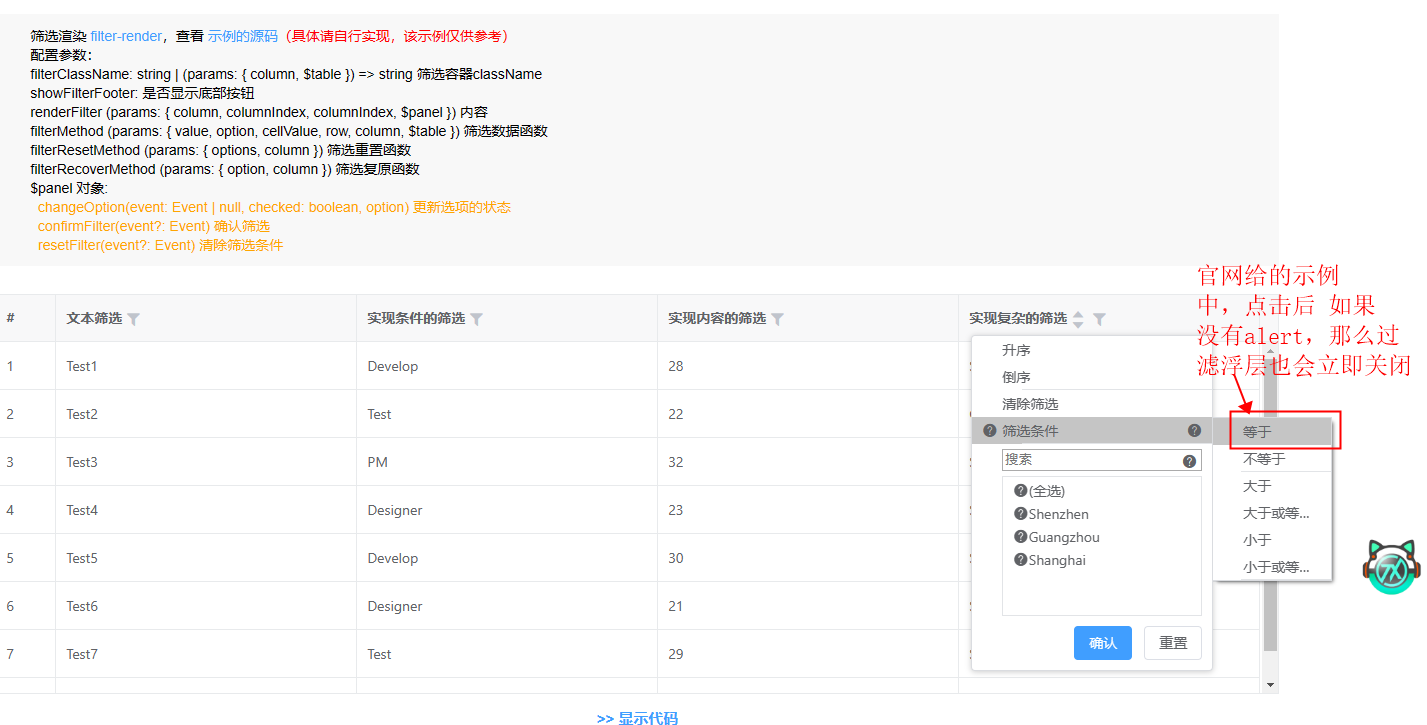1427x725 pixels.
Task: Open the 实现条件的筛选 filter funnel icon
Action: [477, 318]
